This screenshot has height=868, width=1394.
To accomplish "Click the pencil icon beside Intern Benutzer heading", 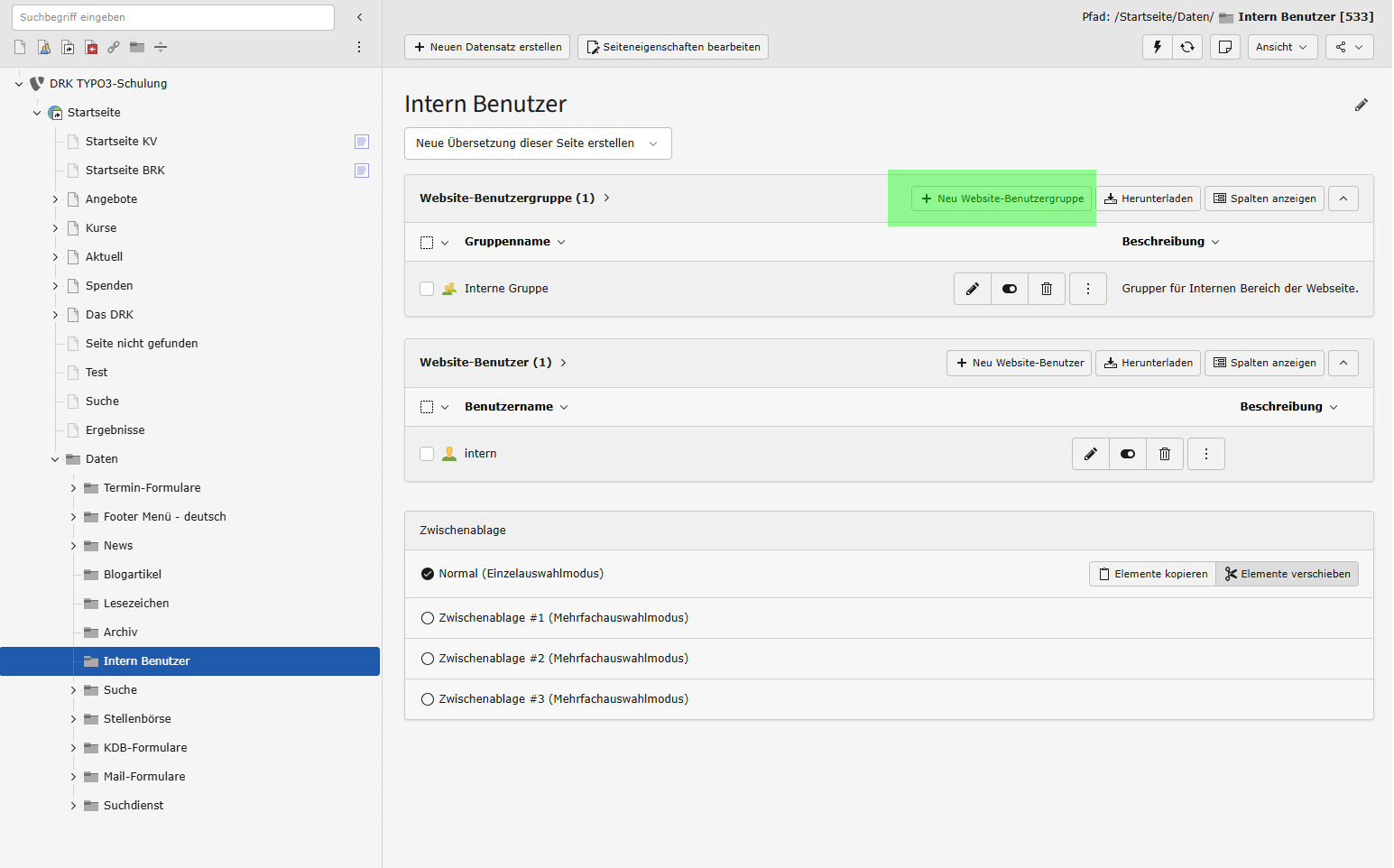I will coord(1362,105).
